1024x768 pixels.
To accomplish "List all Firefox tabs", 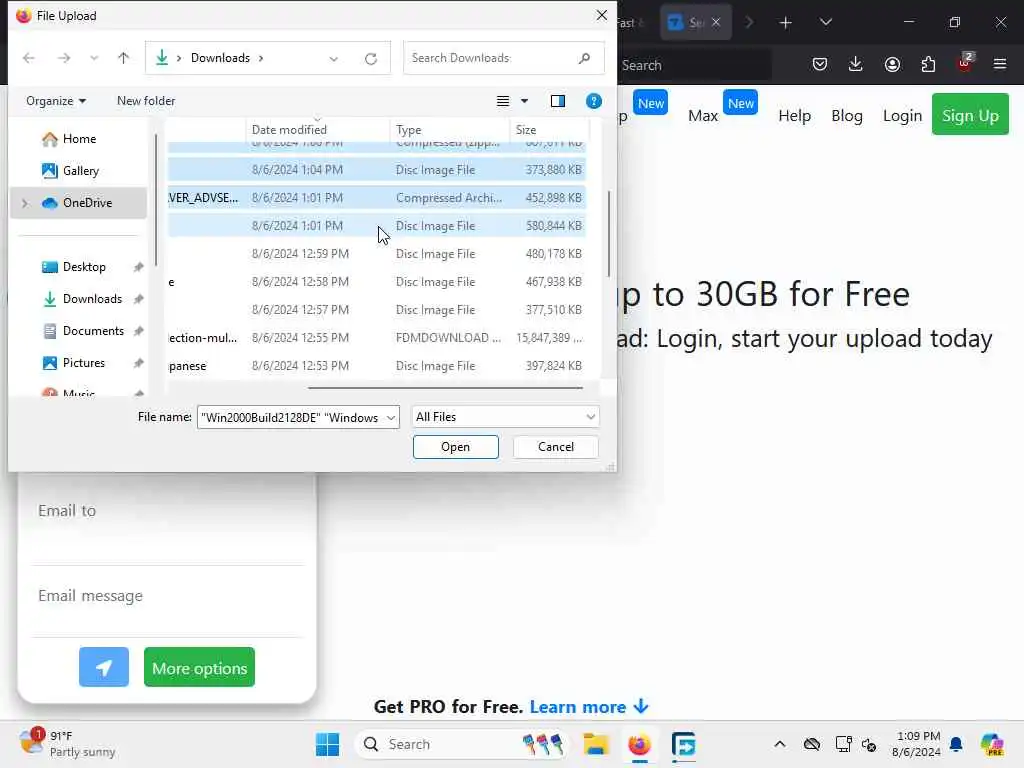I will click(x=825, y=22).
